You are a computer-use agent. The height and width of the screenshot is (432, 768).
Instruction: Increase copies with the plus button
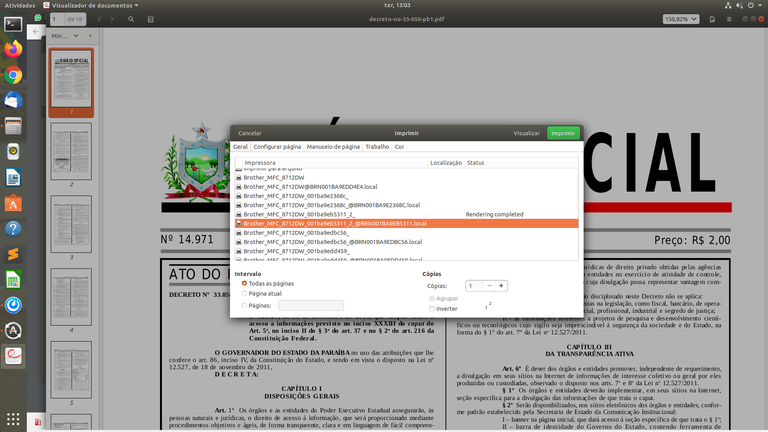click(501, 286)
